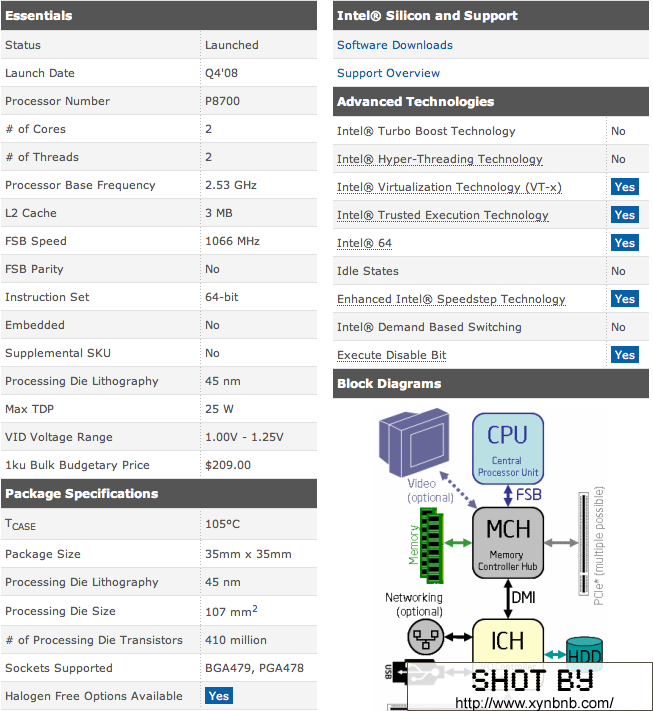Viewport: 653px width, 711px height.
Task: Click the Essentials section header
Action: [159, 15]
